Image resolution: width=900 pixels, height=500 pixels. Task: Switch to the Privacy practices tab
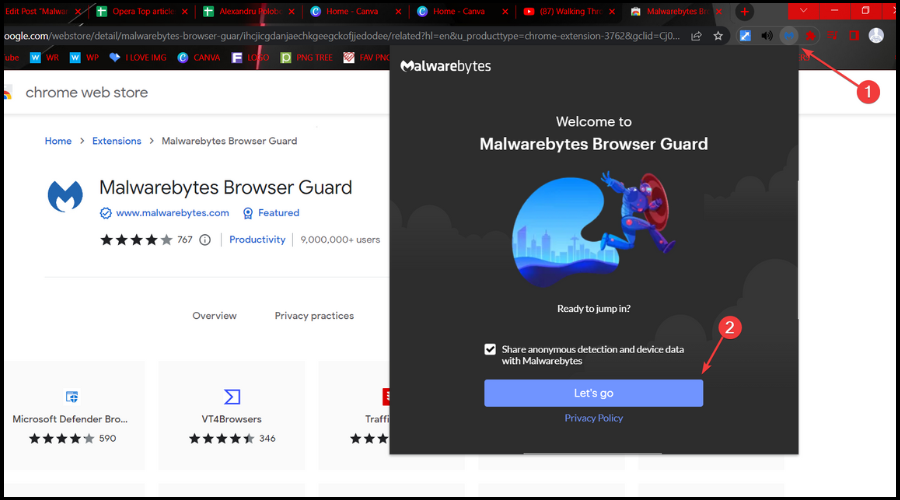coord(314,316)
